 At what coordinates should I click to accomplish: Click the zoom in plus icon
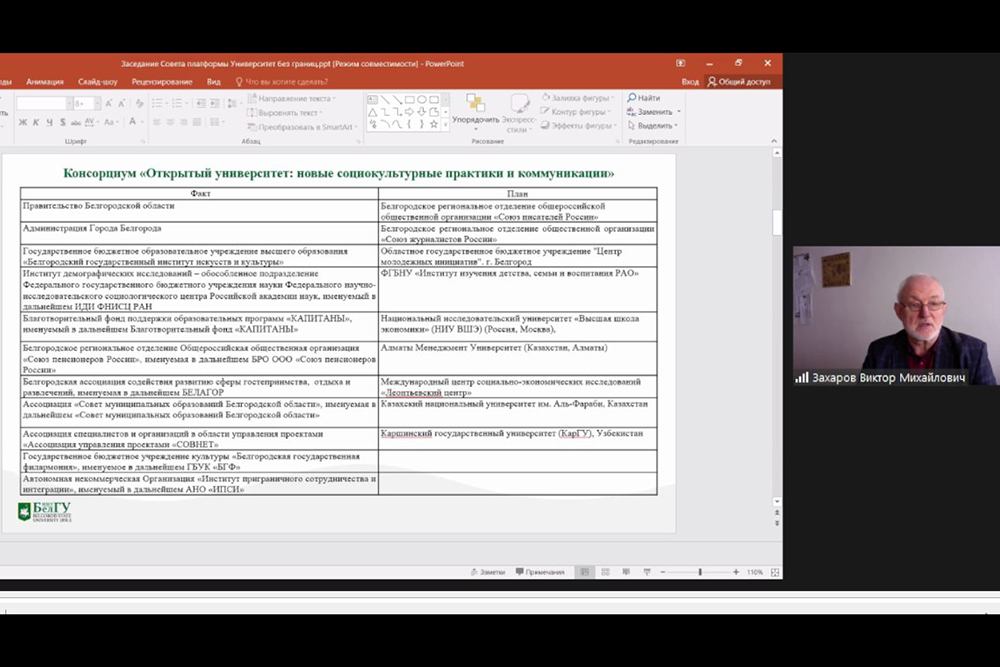pos(736,572)
